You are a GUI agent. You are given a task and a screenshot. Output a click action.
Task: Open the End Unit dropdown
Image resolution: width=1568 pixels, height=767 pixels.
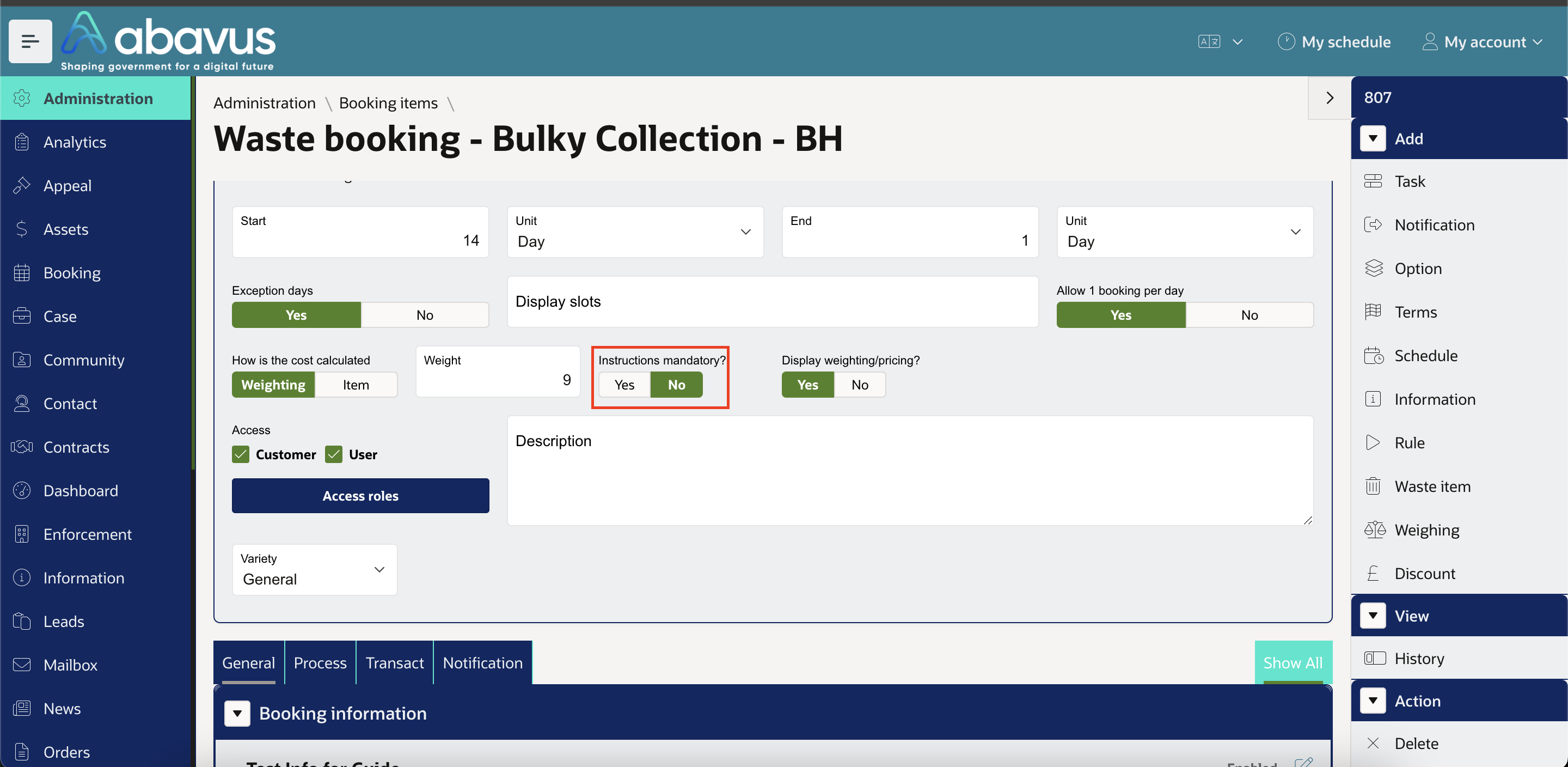click(x=1185, y=232)
